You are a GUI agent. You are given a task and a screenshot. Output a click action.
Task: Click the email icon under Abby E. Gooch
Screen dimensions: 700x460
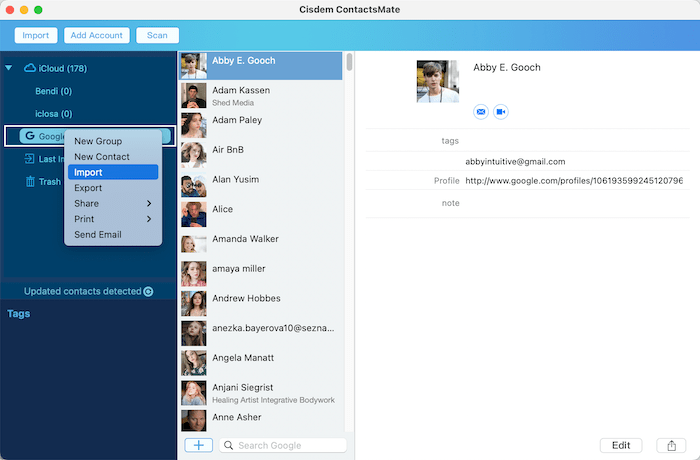[x=481, y=112]
